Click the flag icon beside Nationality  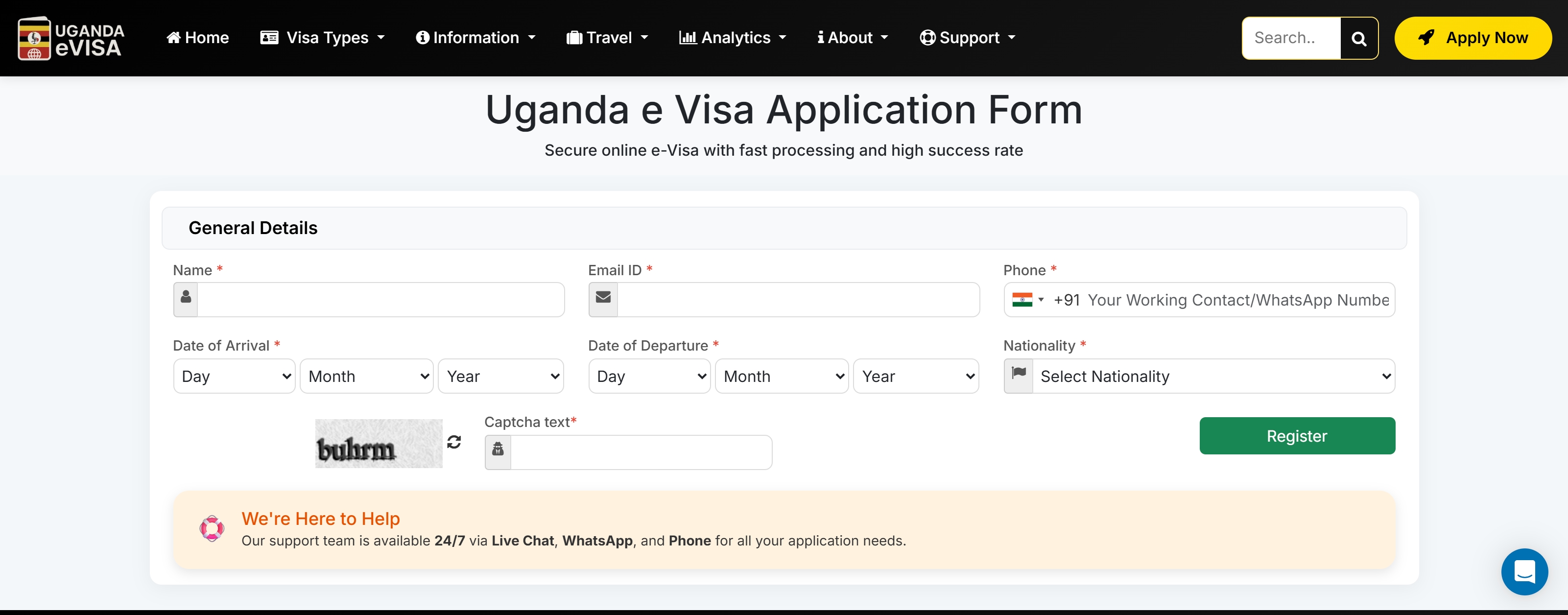pos(1019,376)
